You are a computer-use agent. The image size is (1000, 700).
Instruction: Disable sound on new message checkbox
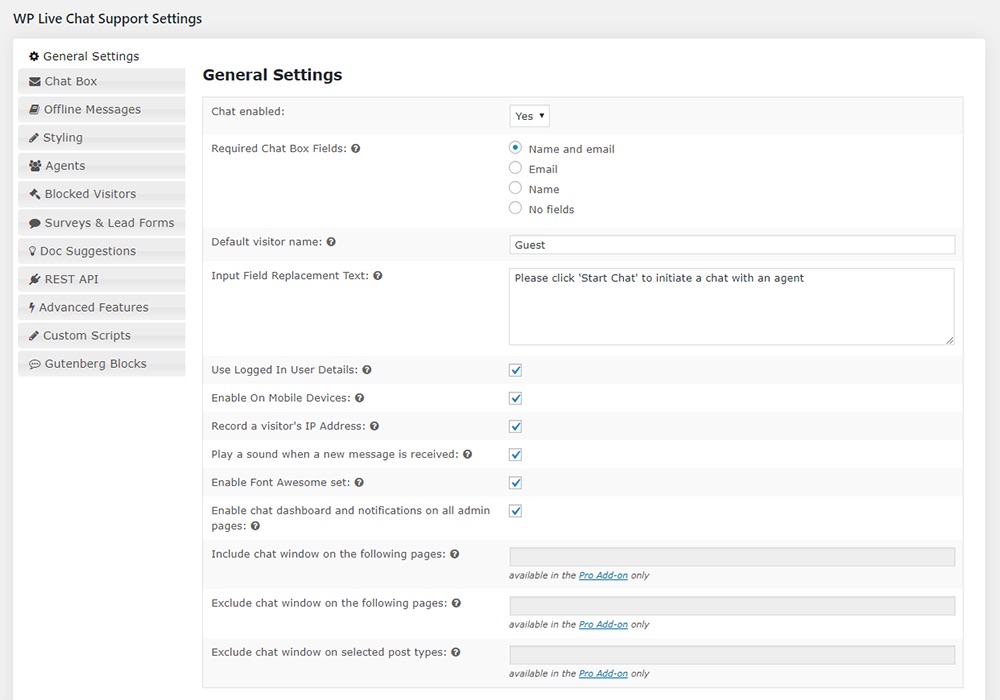[x=515, y=455]
